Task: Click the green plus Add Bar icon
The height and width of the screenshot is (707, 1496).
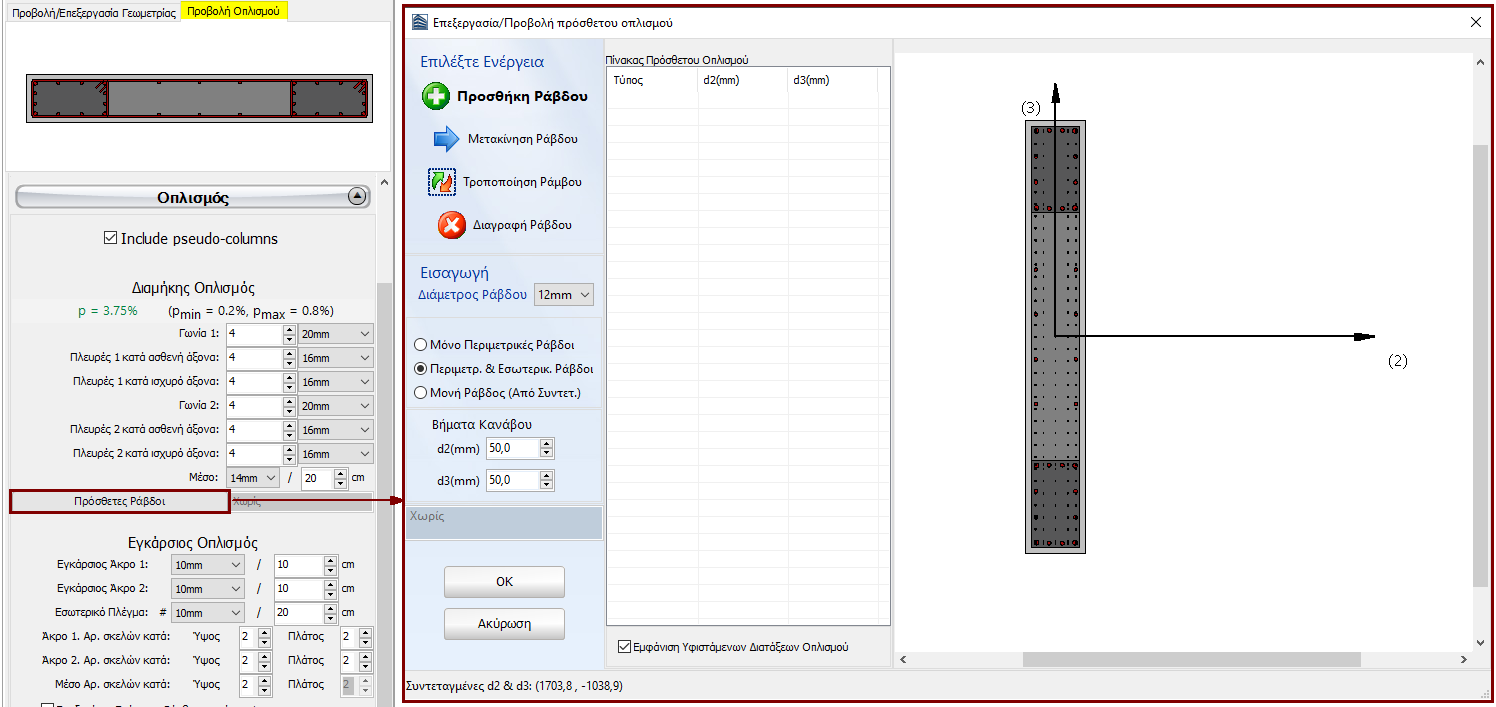Action: [x=436, y=97]
